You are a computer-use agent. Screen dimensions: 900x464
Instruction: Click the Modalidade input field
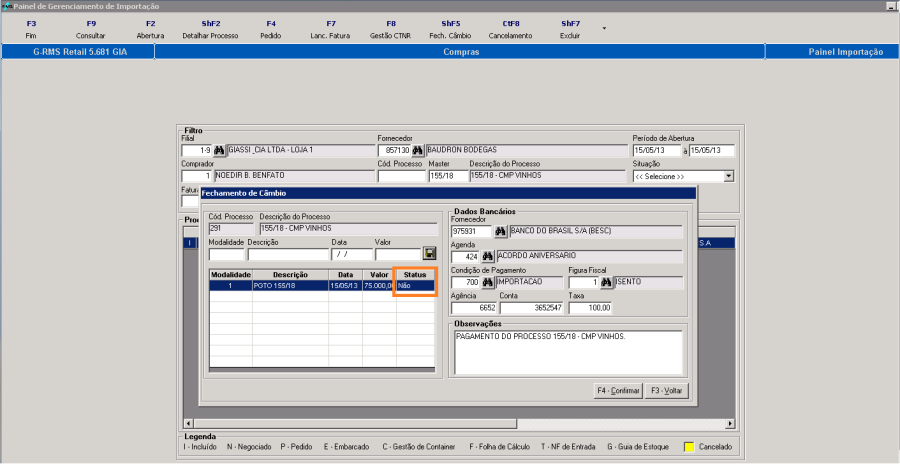226,254
